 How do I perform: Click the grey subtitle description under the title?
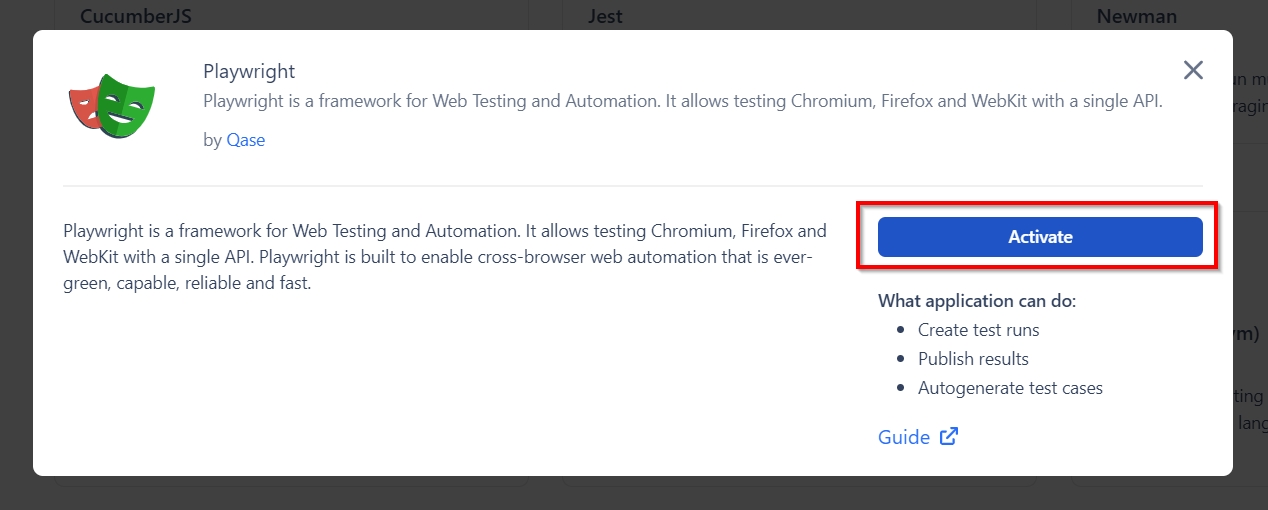pyautogui.click(x=682, y=102)
